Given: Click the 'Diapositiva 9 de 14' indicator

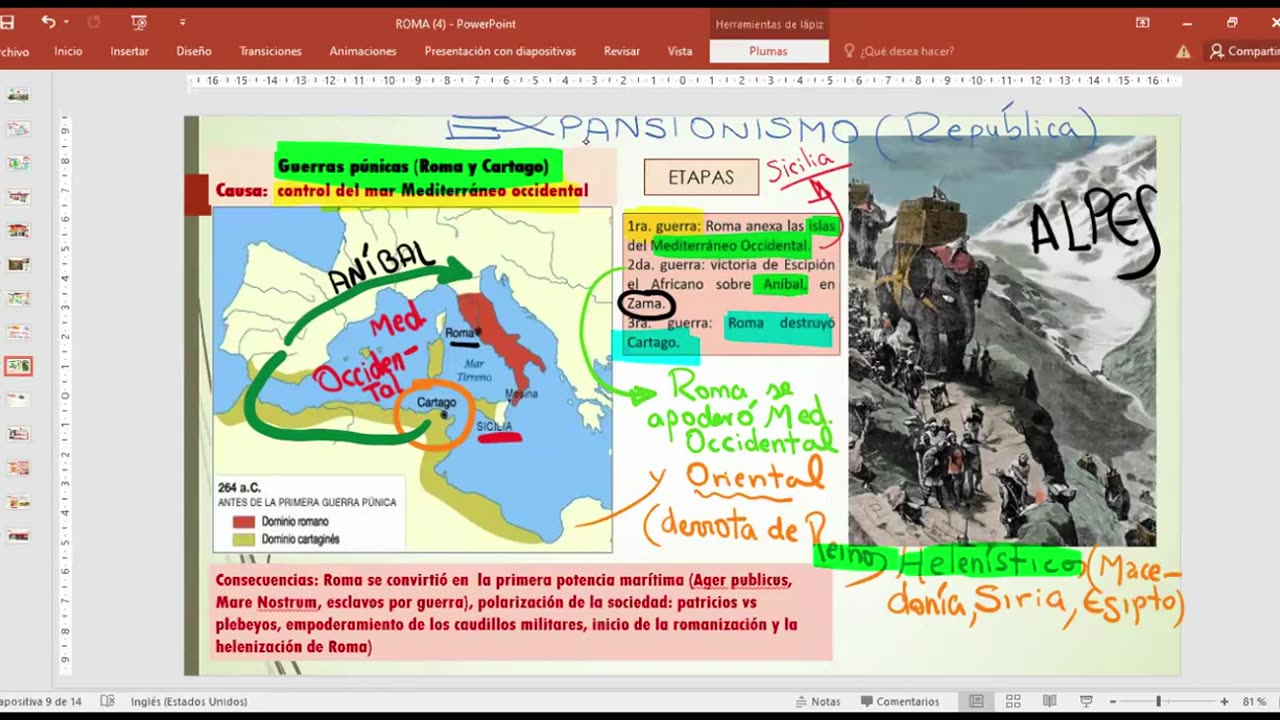Looking at the screenshot, I should [40, 702].
